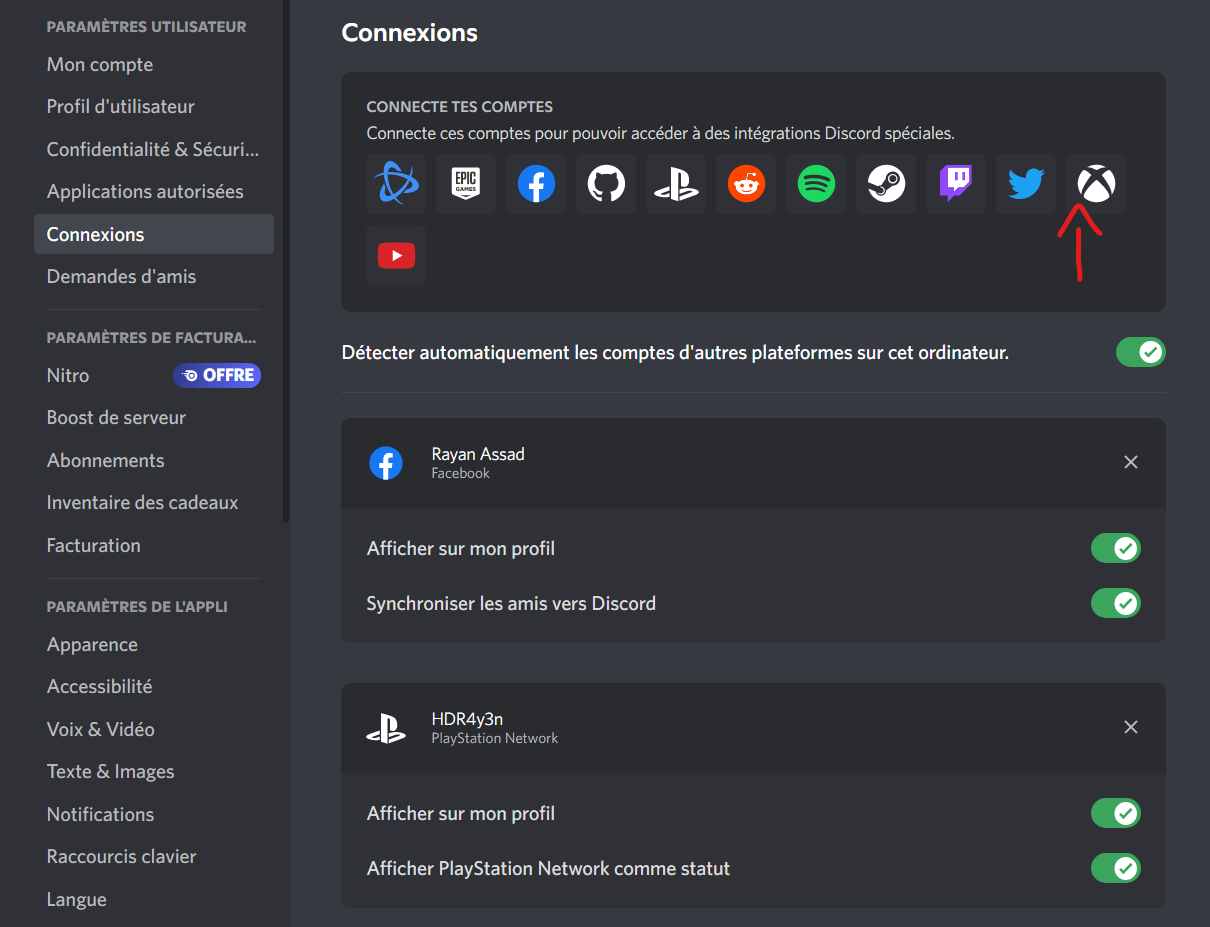Connect a Spotify account
The image size is (1210, 927).
click(x=816, y=184)
